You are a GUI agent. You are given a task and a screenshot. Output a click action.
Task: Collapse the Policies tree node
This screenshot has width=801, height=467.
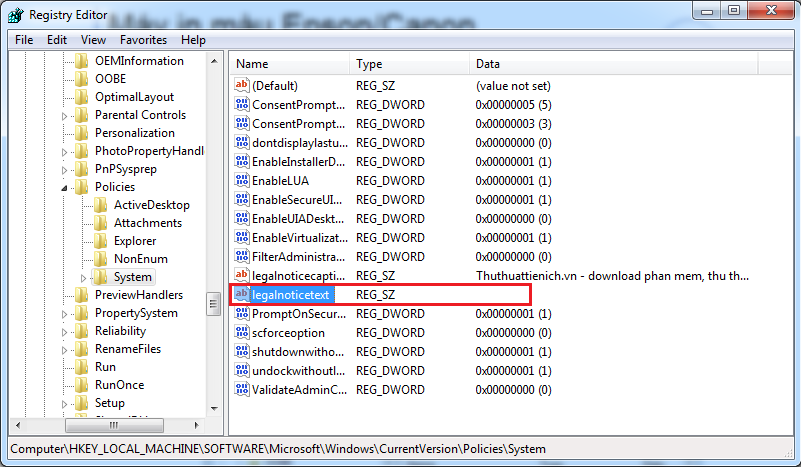[65, 187]
